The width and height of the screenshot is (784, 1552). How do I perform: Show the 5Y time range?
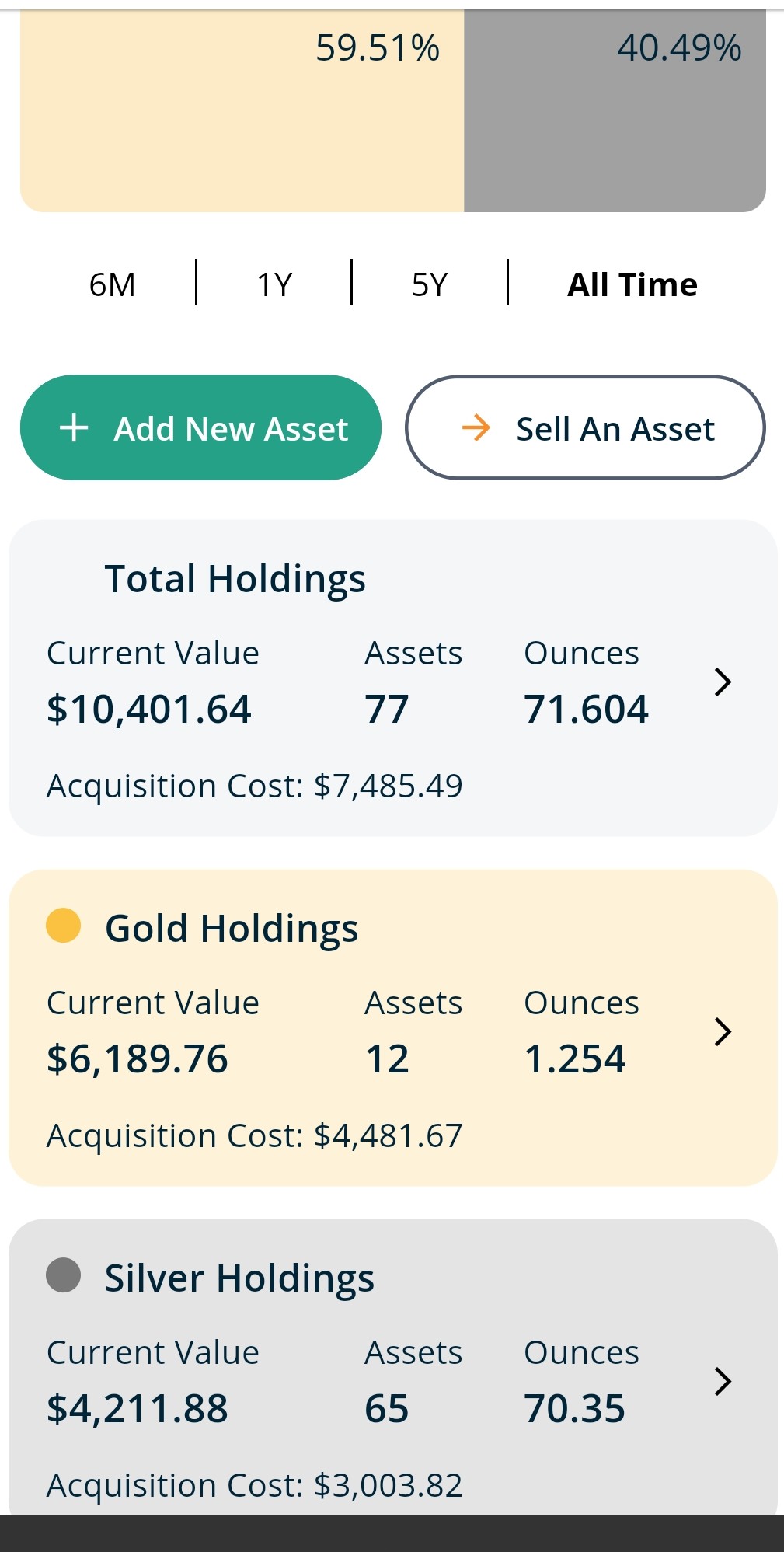tap(430, 284)
